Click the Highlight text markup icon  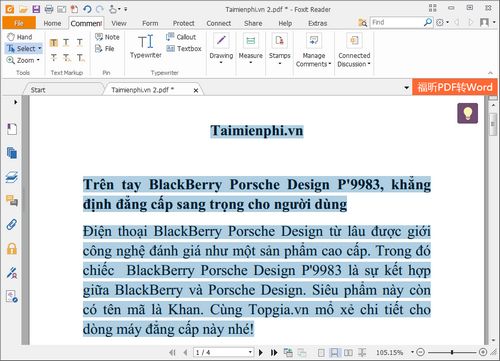pos(54,42)
